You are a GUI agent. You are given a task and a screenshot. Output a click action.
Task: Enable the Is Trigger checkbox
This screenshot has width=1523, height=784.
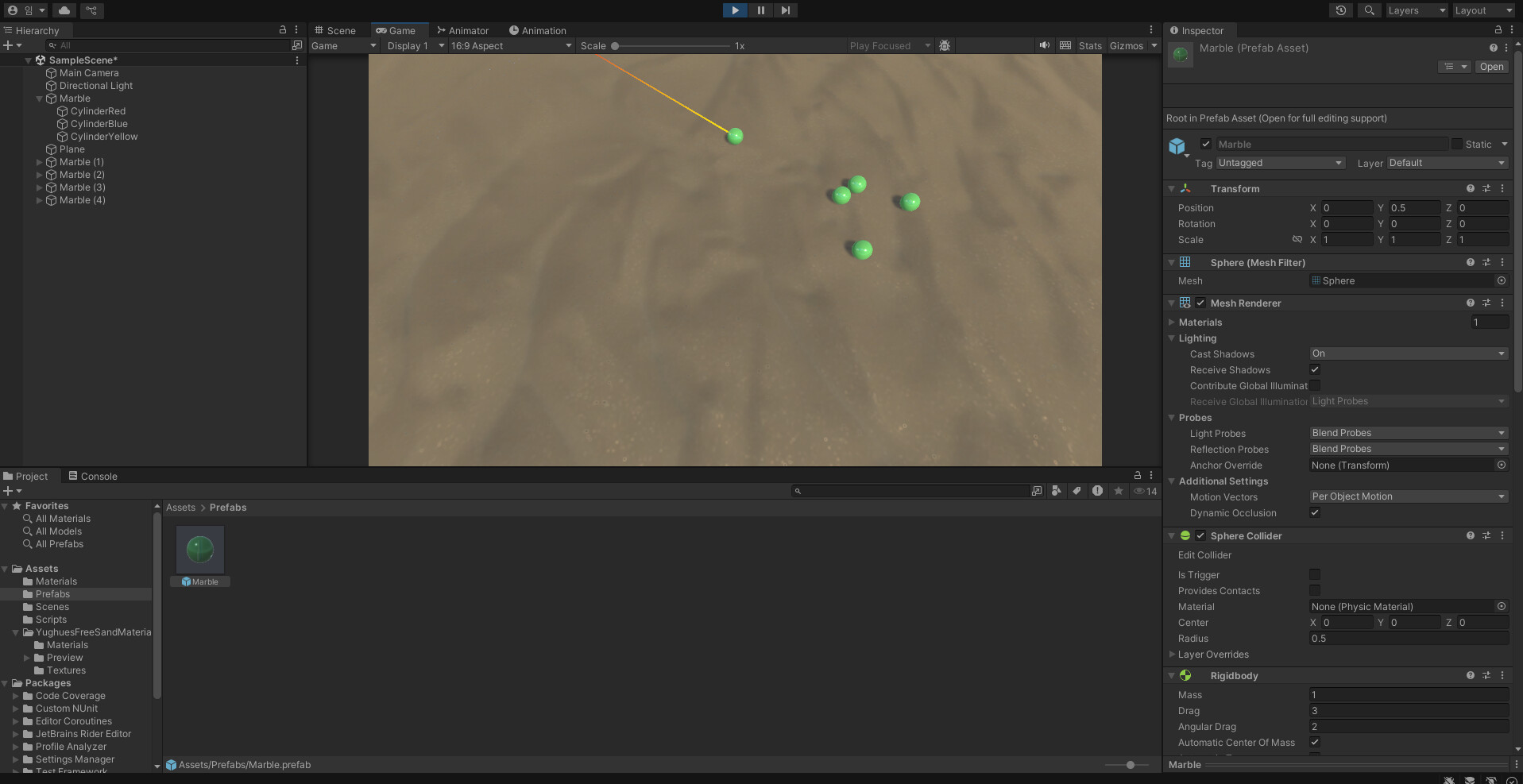tap(1315, 574)
